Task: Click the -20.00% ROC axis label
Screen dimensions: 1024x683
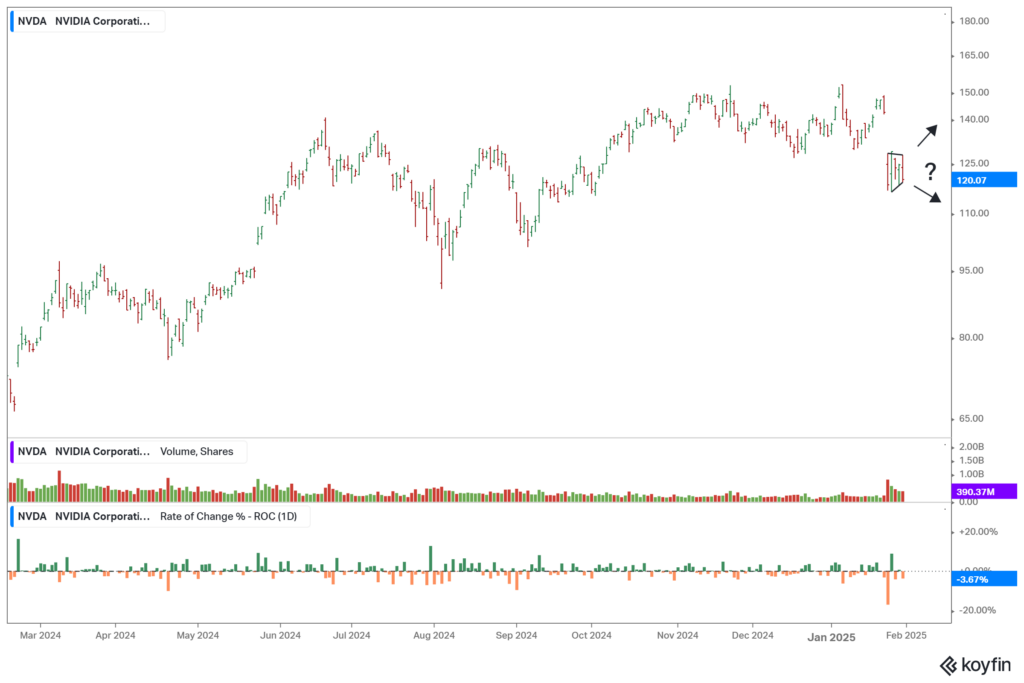Action: (x=978, y=611)
